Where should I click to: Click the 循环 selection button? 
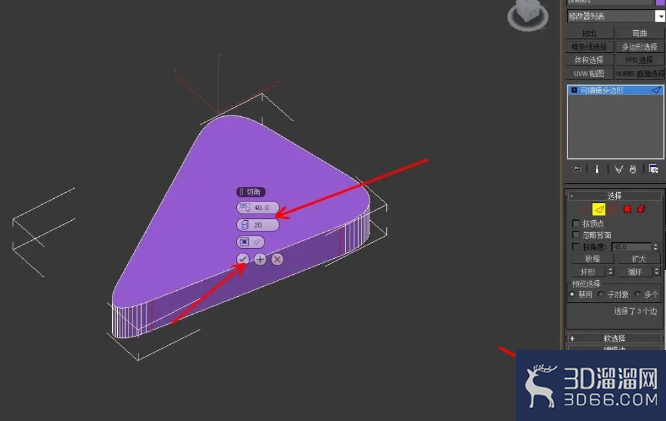click(635, 271)
